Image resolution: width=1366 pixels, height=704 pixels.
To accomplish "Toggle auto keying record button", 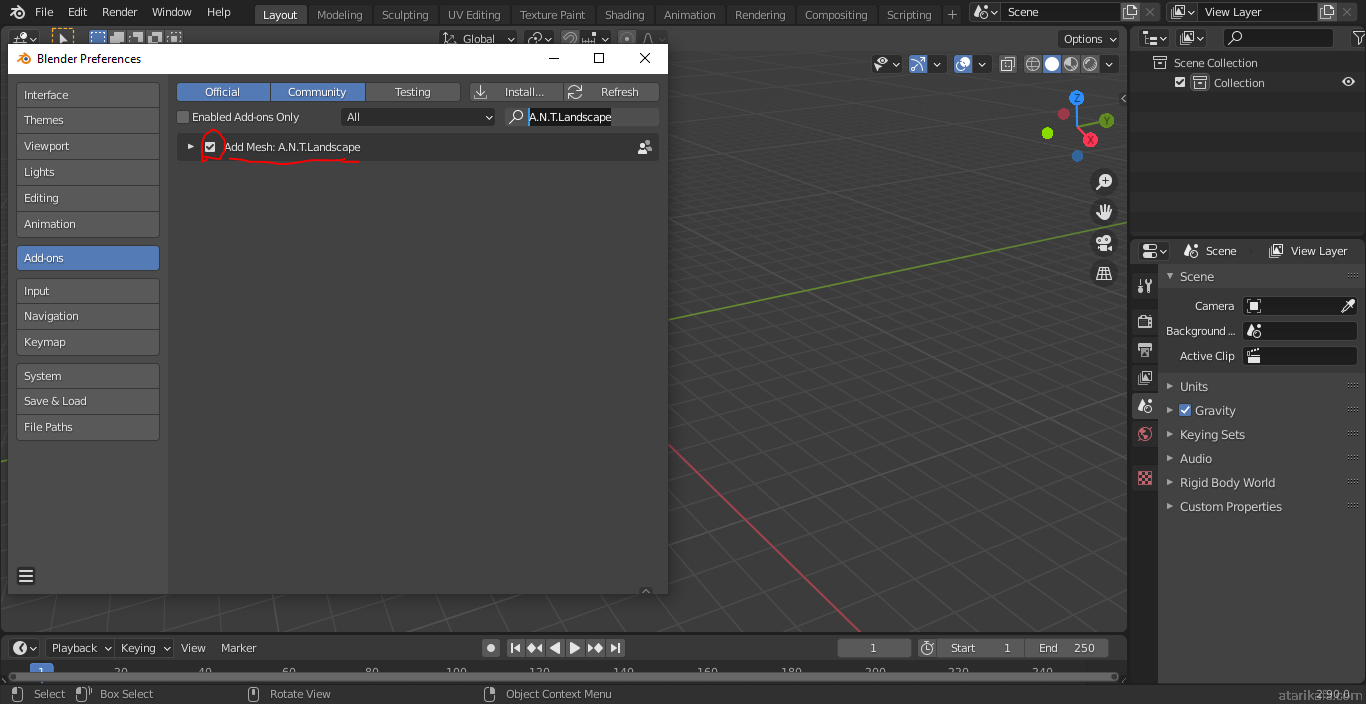I will coord(491,648).
